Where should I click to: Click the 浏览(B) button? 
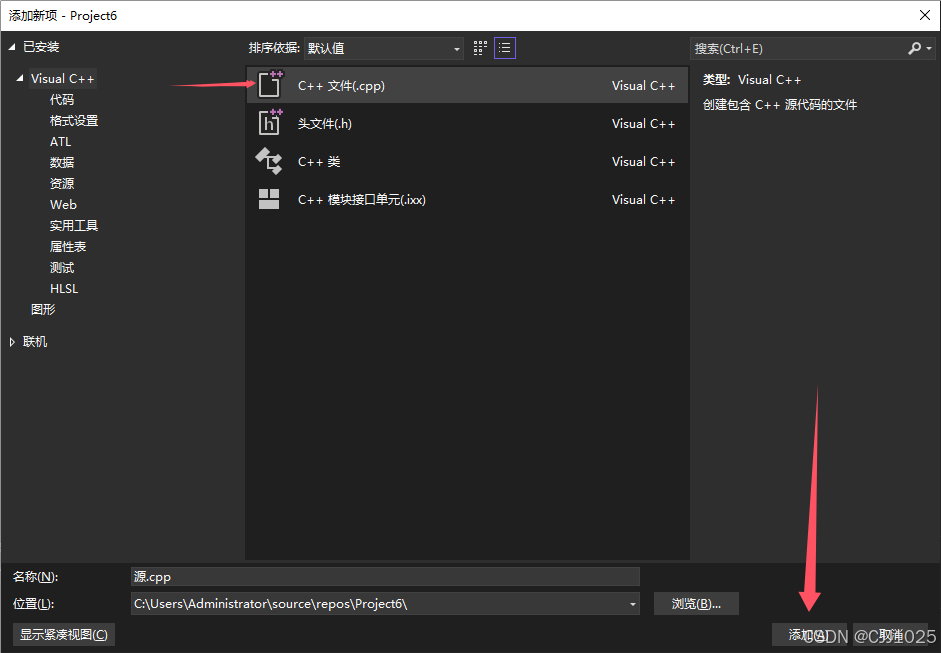pyautogui.click(x=696, y=603)
